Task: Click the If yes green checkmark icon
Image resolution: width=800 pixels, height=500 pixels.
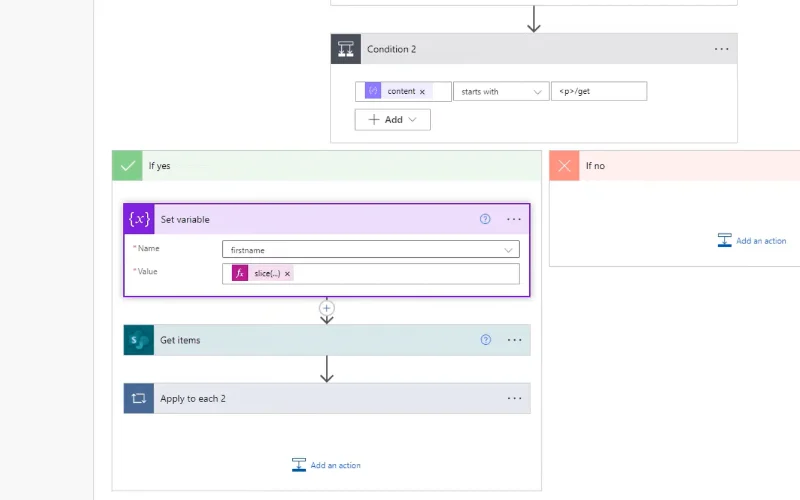Action: (128, 166)
